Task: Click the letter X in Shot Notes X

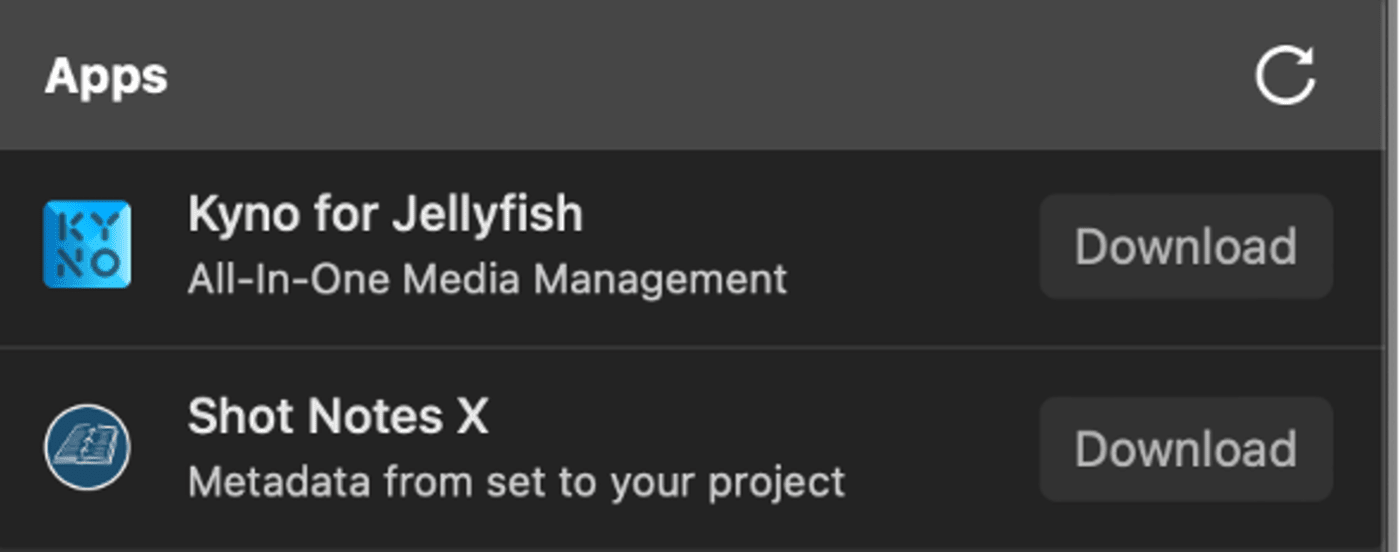Action: point(471,417)
